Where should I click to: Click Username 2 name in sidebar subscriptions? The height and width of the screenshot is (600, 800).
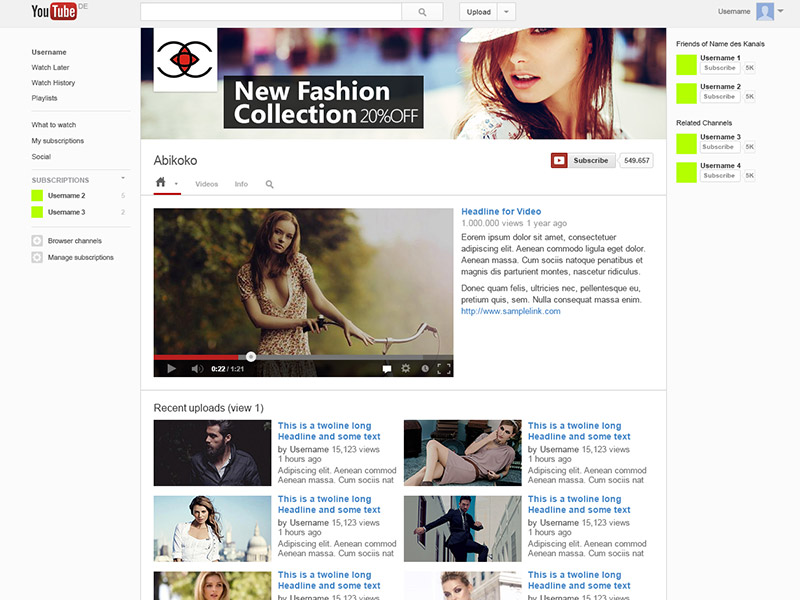66,195
